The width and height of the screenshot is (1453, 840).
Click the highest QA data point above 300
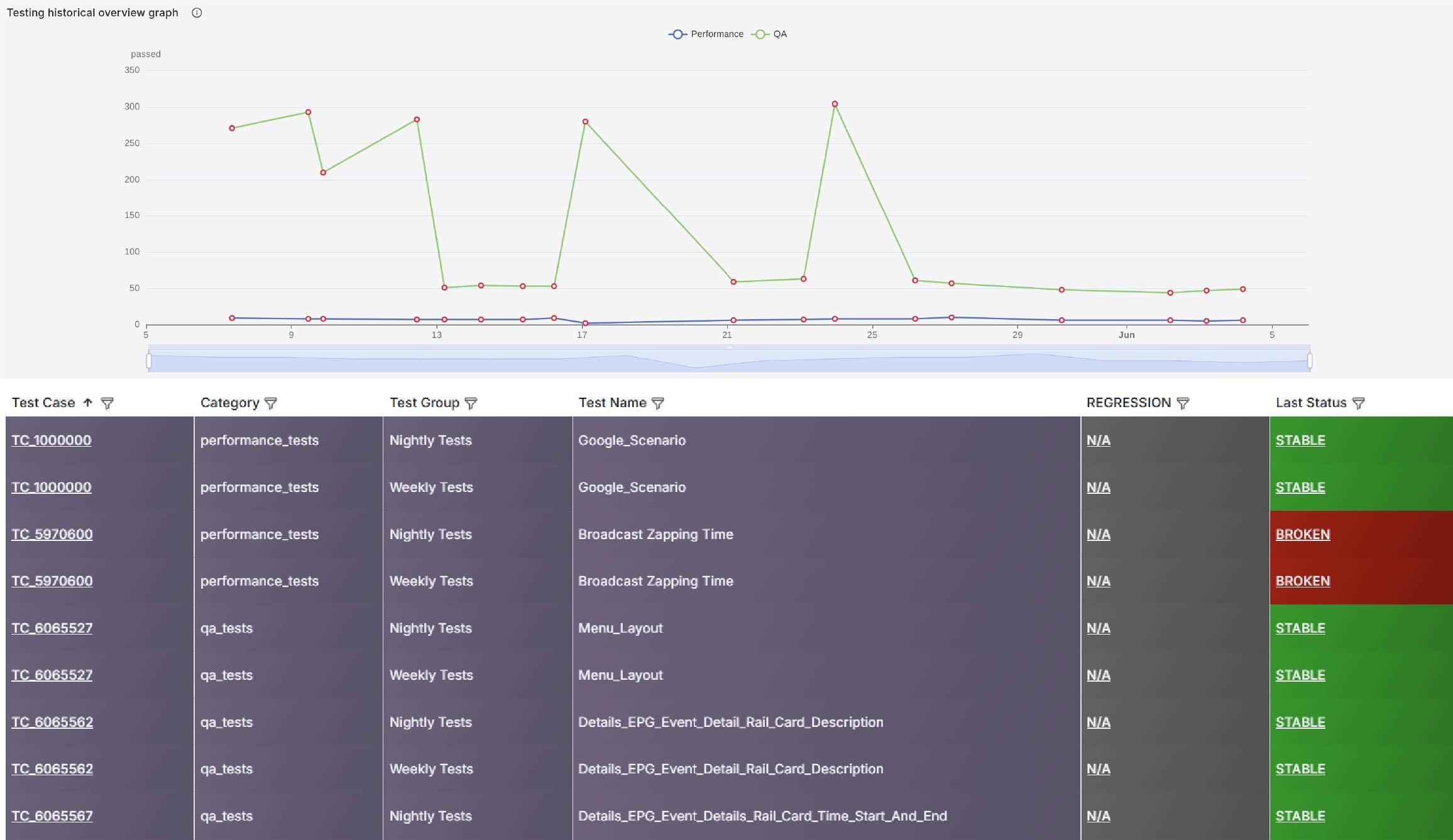835,104
